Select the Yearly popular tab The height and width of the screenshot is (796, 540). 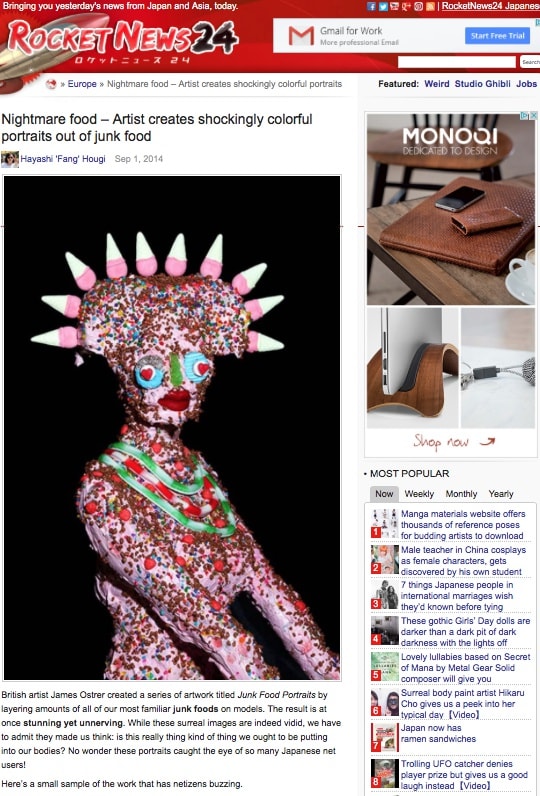coord(501,494)
